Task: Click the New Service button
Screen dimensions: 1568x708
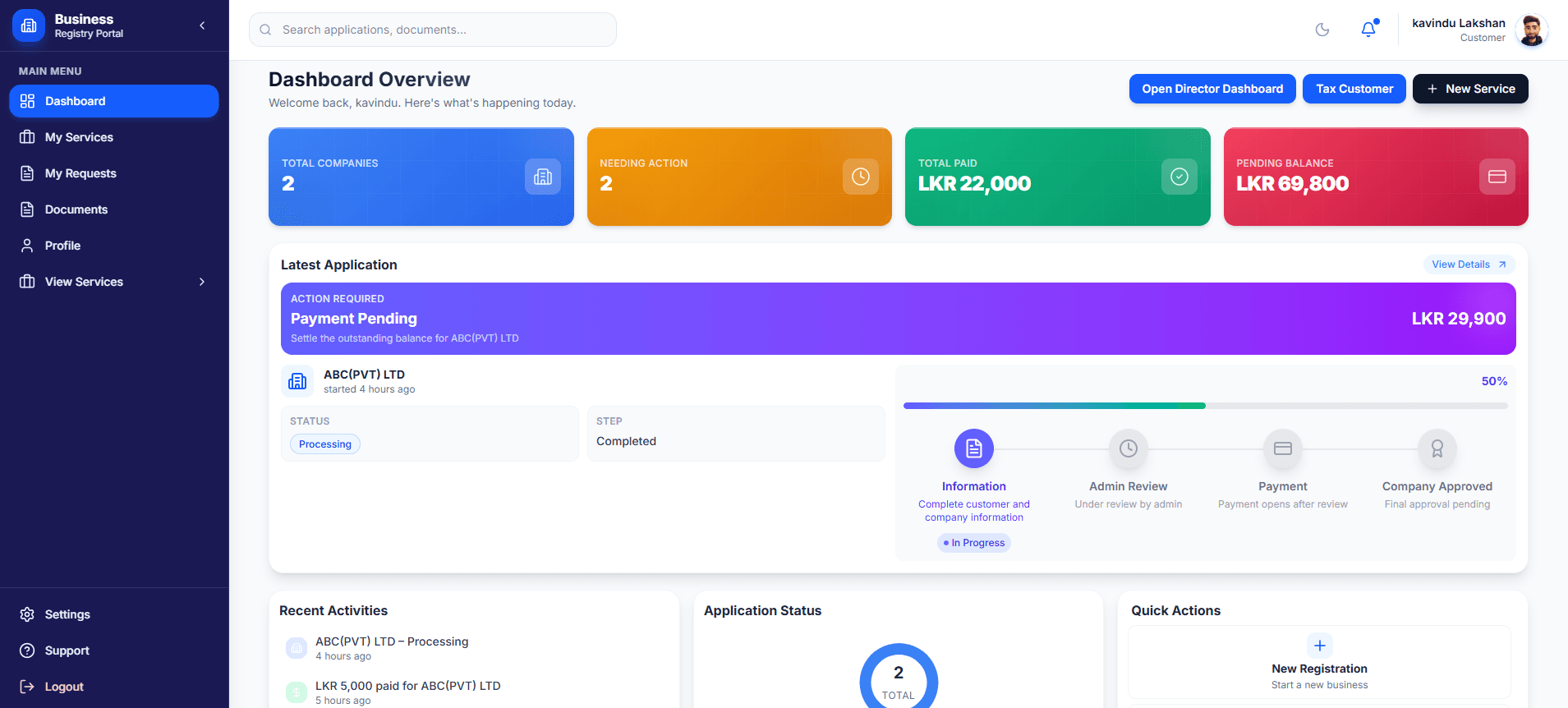Action: 1470,89
